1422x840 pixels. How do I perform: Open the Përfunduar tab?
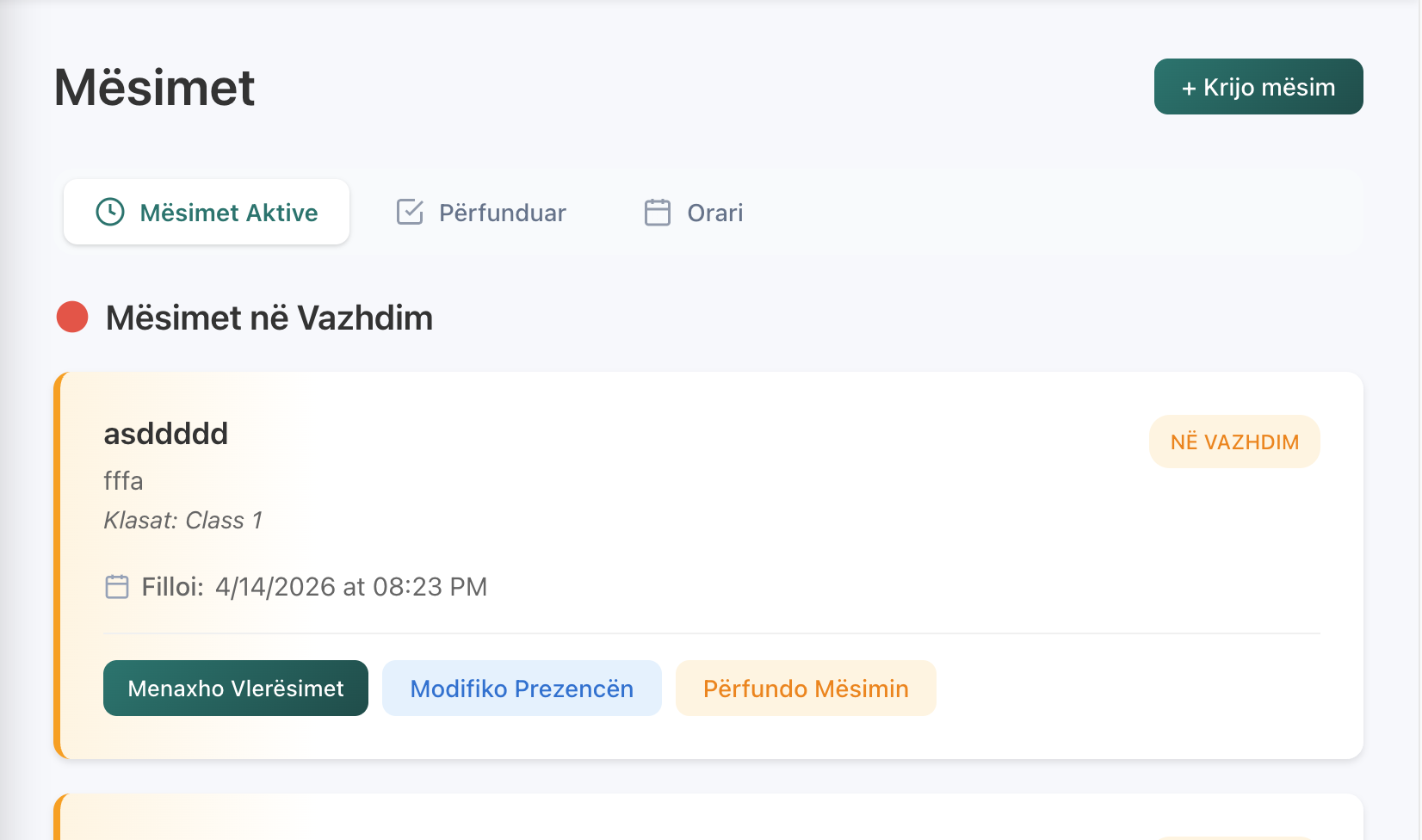click(x=482, y=212)
